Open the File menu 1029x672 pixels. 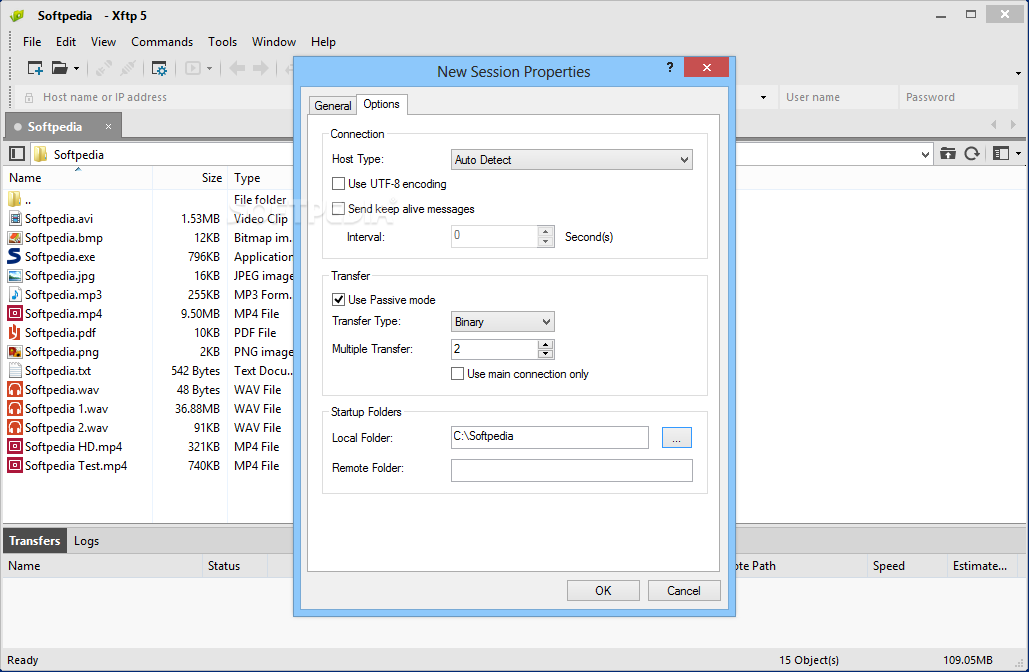pyautogui.click(x=32, y=41)
